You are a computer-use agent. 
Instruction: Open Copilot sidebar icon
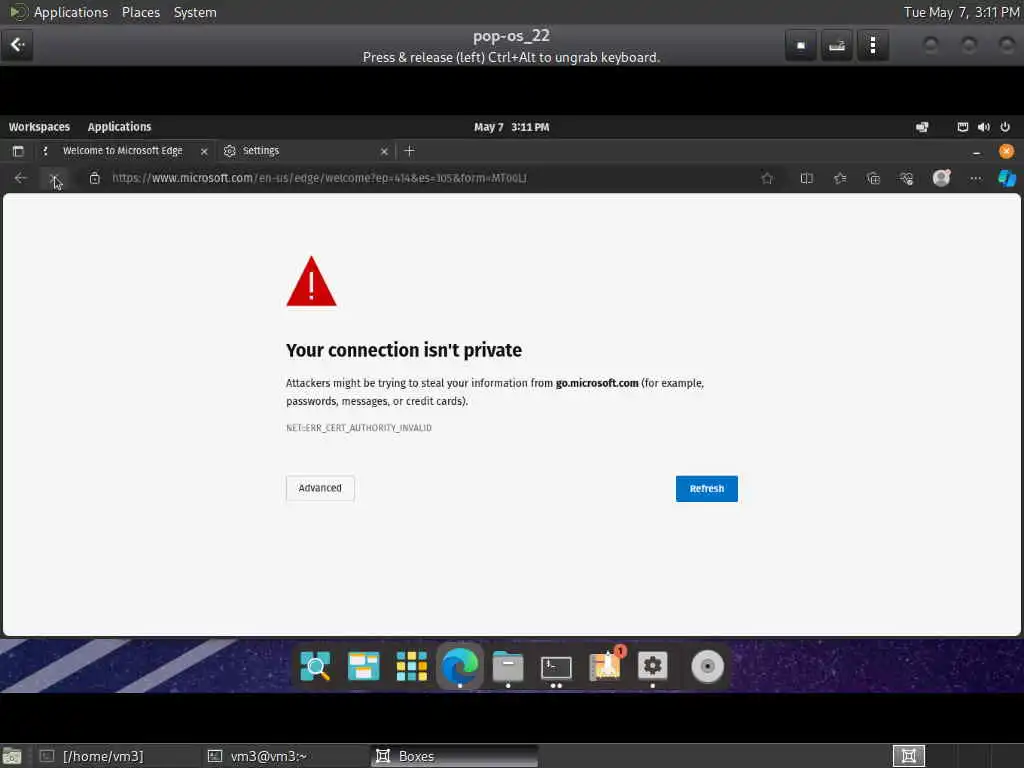point(1007,178)
